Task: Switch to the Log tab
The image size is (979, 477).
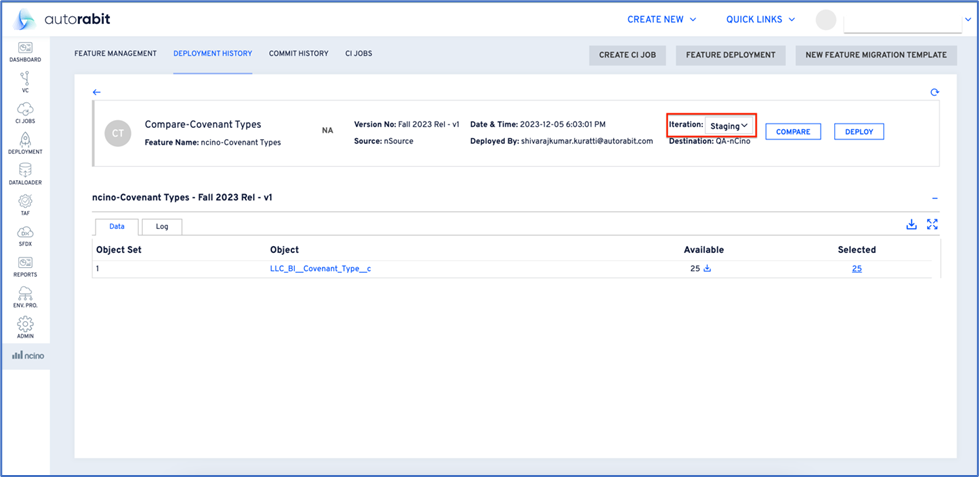Action: (x=162, y=226)
